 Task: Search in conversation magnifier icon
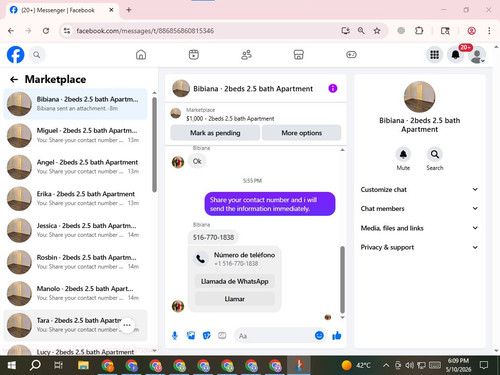pyautogui.click(x=435, y=154)
